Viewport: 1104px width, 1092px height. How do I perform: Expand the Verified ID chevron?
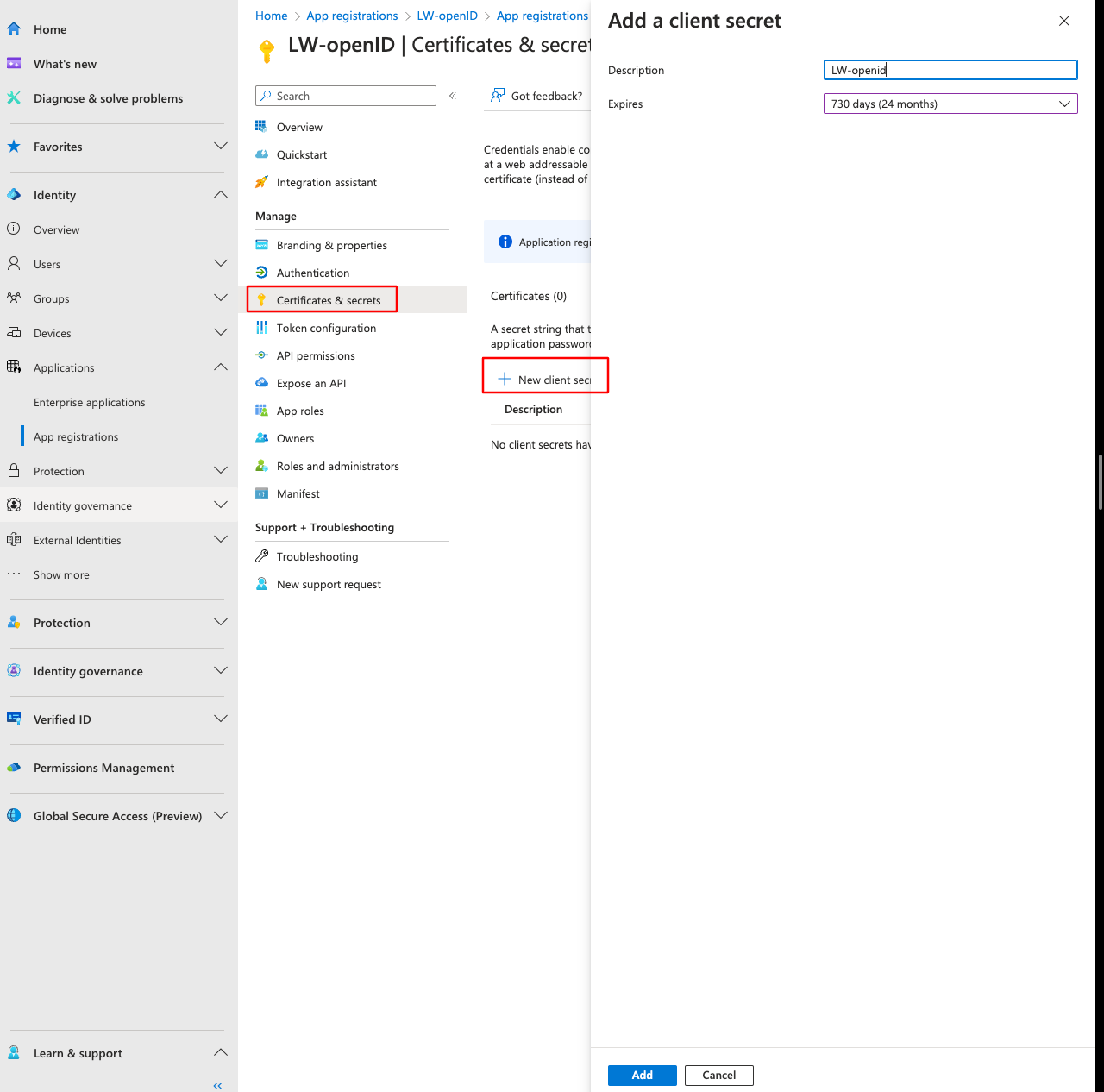(221, 719)
